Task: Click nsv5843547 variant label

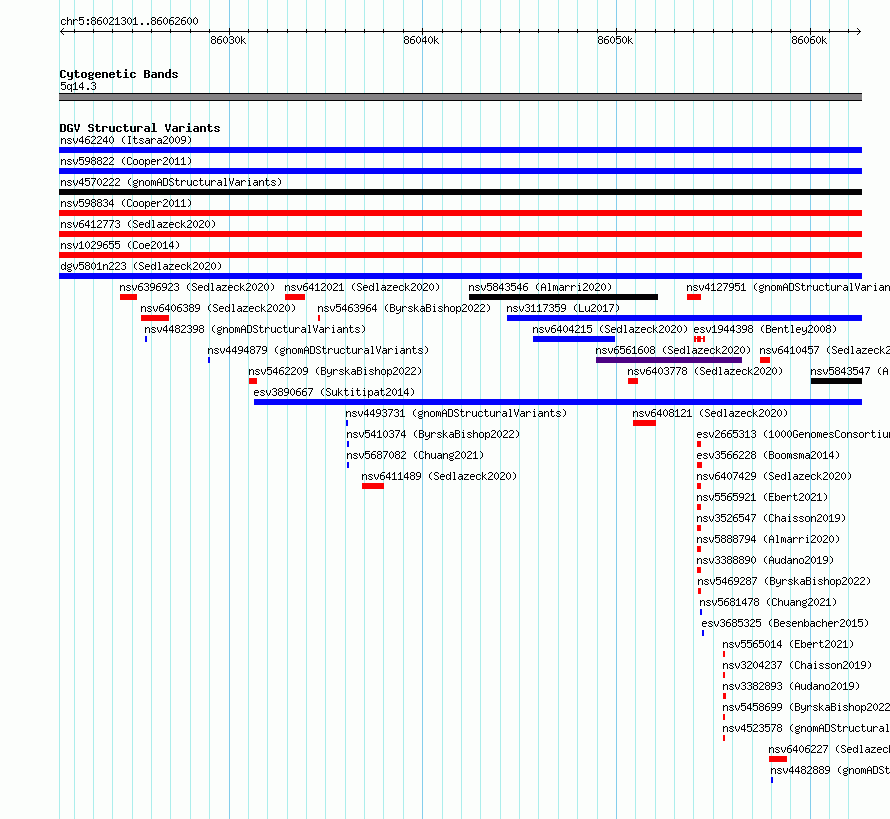Action: click(x=850, y=371)
